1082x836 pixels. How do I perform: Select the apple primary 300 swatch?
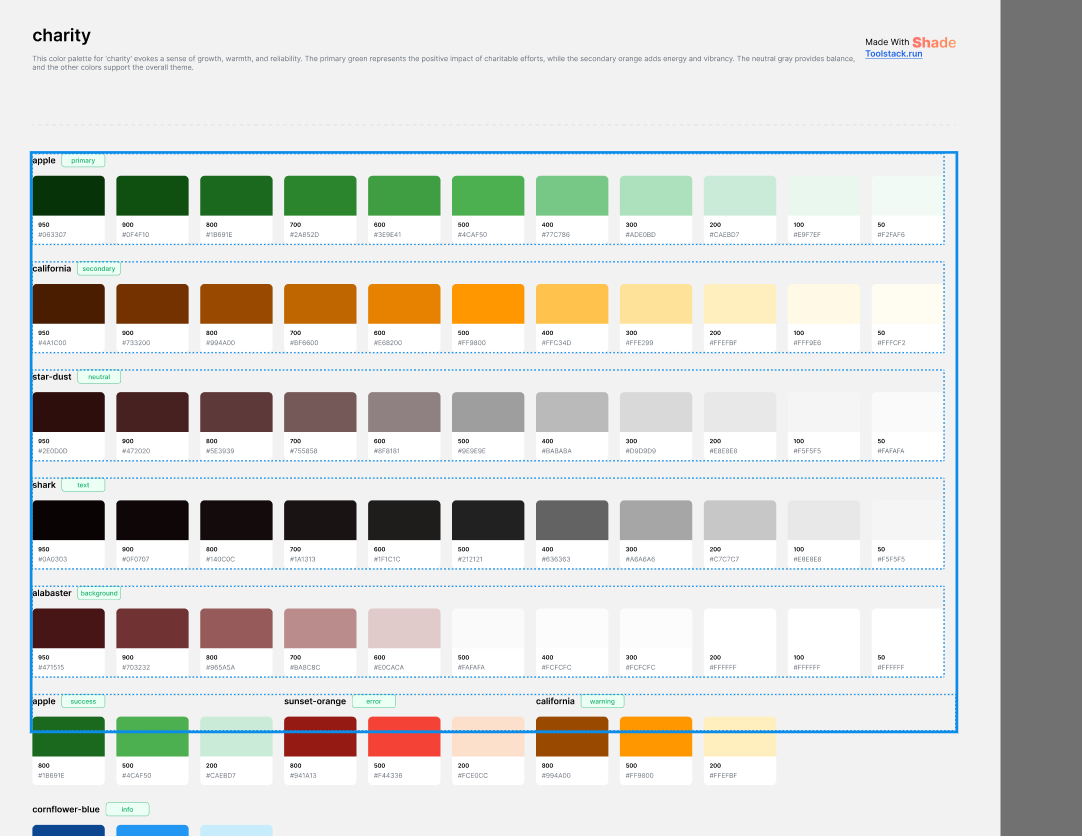656,196
